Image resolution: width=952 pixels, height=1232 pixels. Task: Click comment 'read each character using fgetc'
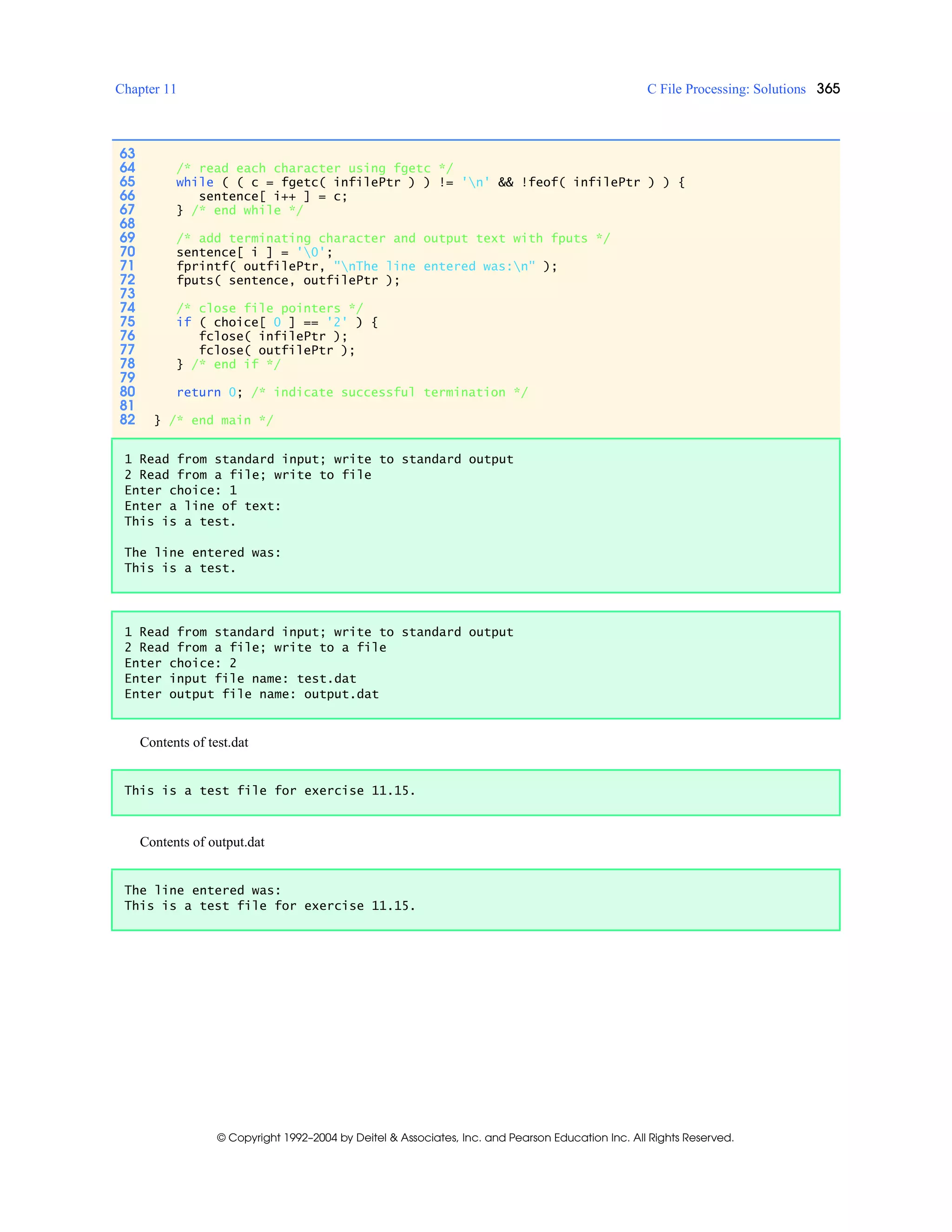click(315, 168)
